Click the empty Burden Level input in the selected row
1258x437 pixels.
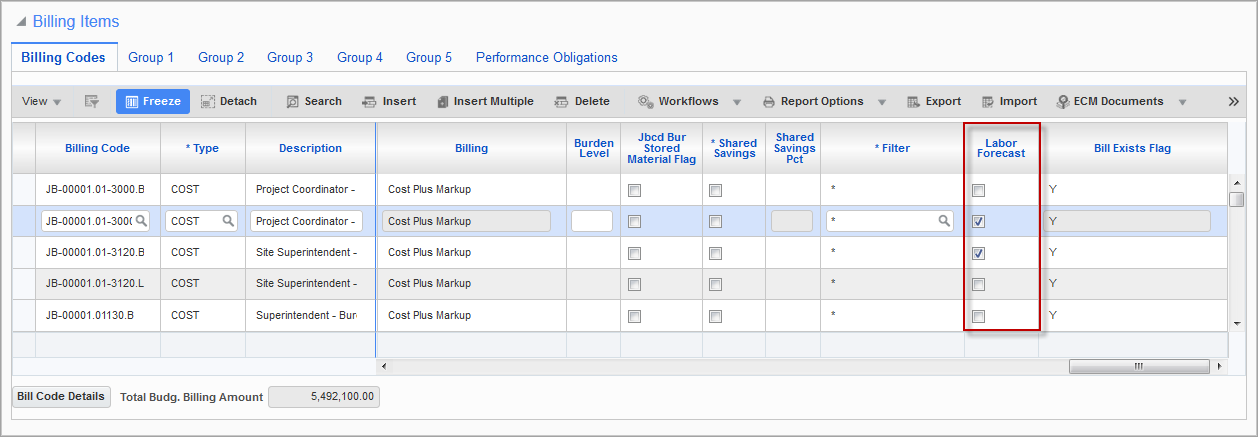[592, 221]
